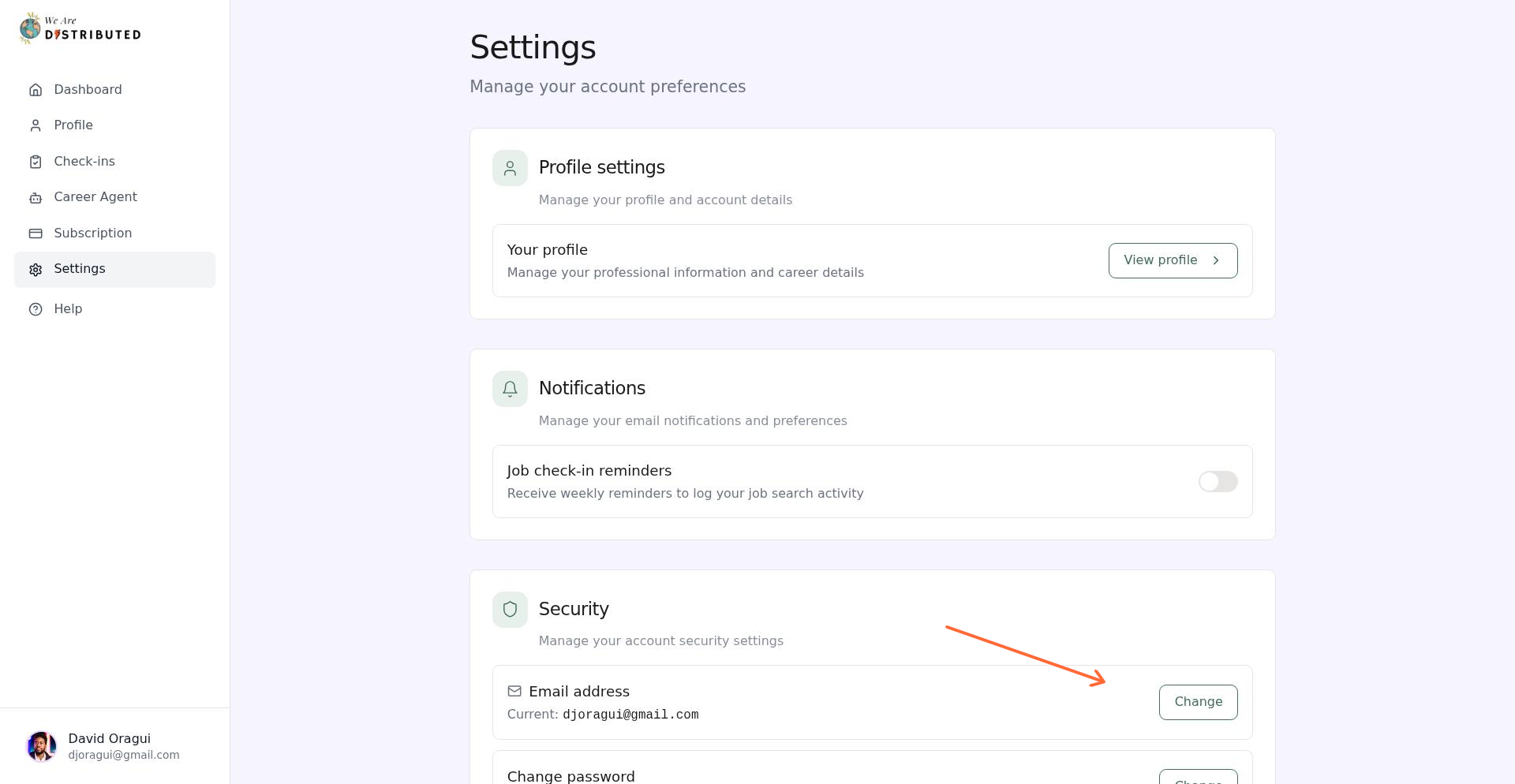Click the chevron arrow on View profile
1515x784 pixels.
point(1216,260)
